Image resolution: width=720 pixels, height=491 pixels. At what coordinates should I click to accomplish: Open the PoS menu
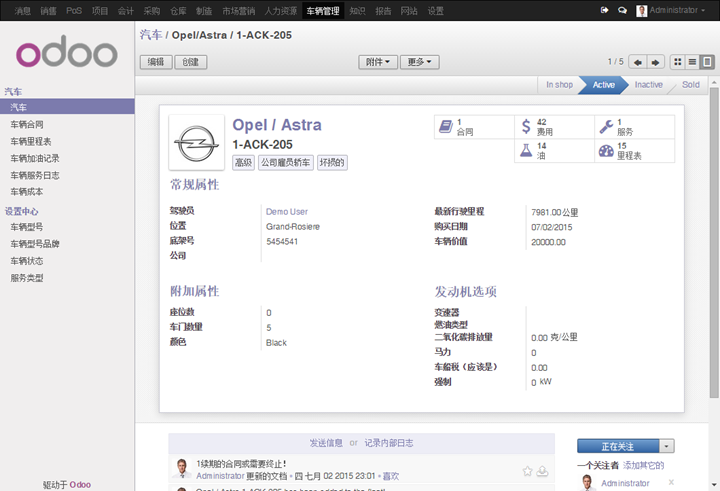(74, 11)
